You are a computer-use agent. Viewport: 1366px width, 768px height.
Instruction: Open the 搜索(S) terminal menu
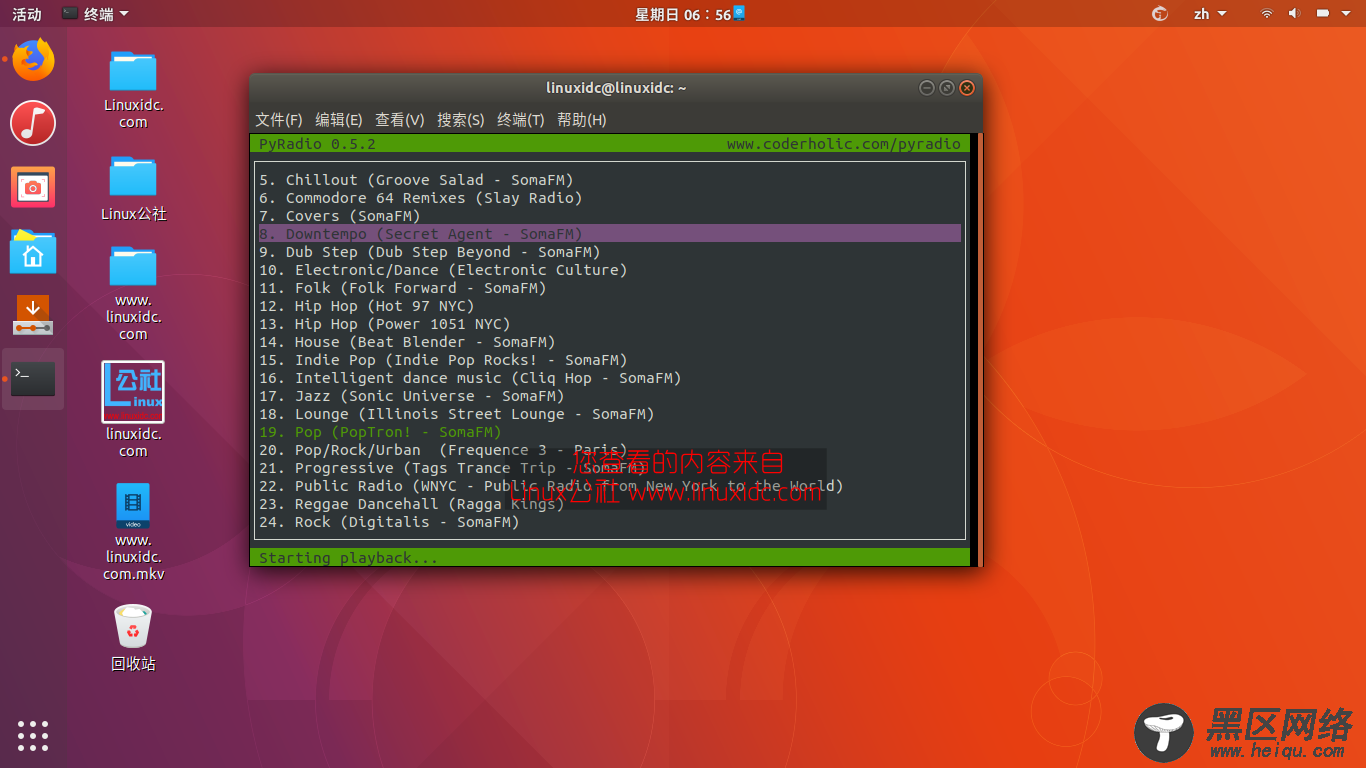pyautogui.click(x=461, y=120)
